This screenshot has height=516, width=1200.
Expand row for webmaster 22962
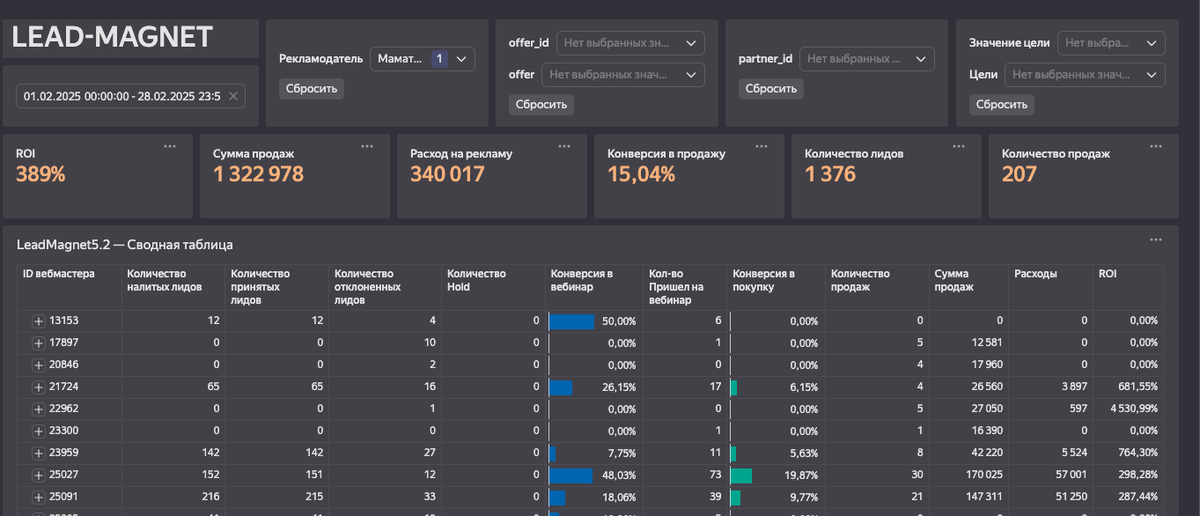[39, 409]
